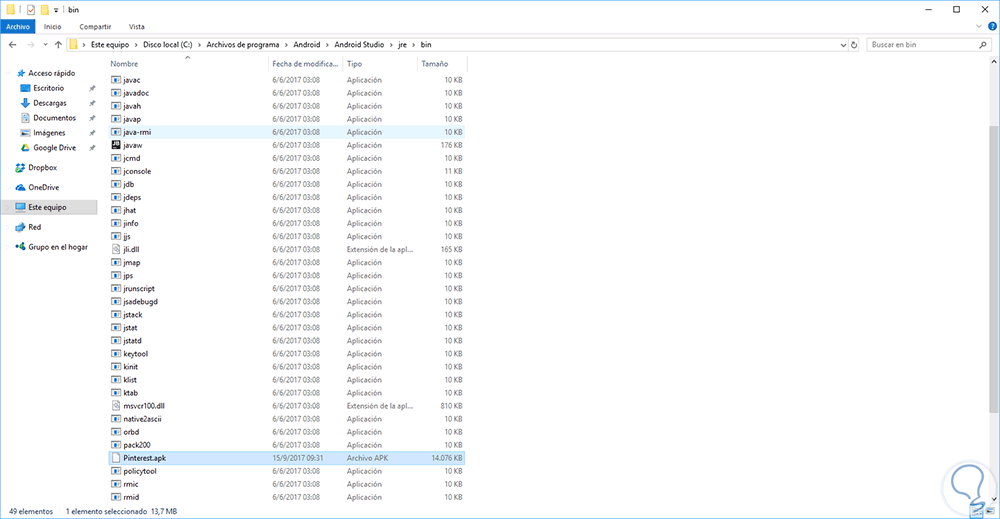Viewport: 1000px width, 519px height.
Task: Click the vertical scrollbar thumb of file list
Action: click(x=994, y=268)
